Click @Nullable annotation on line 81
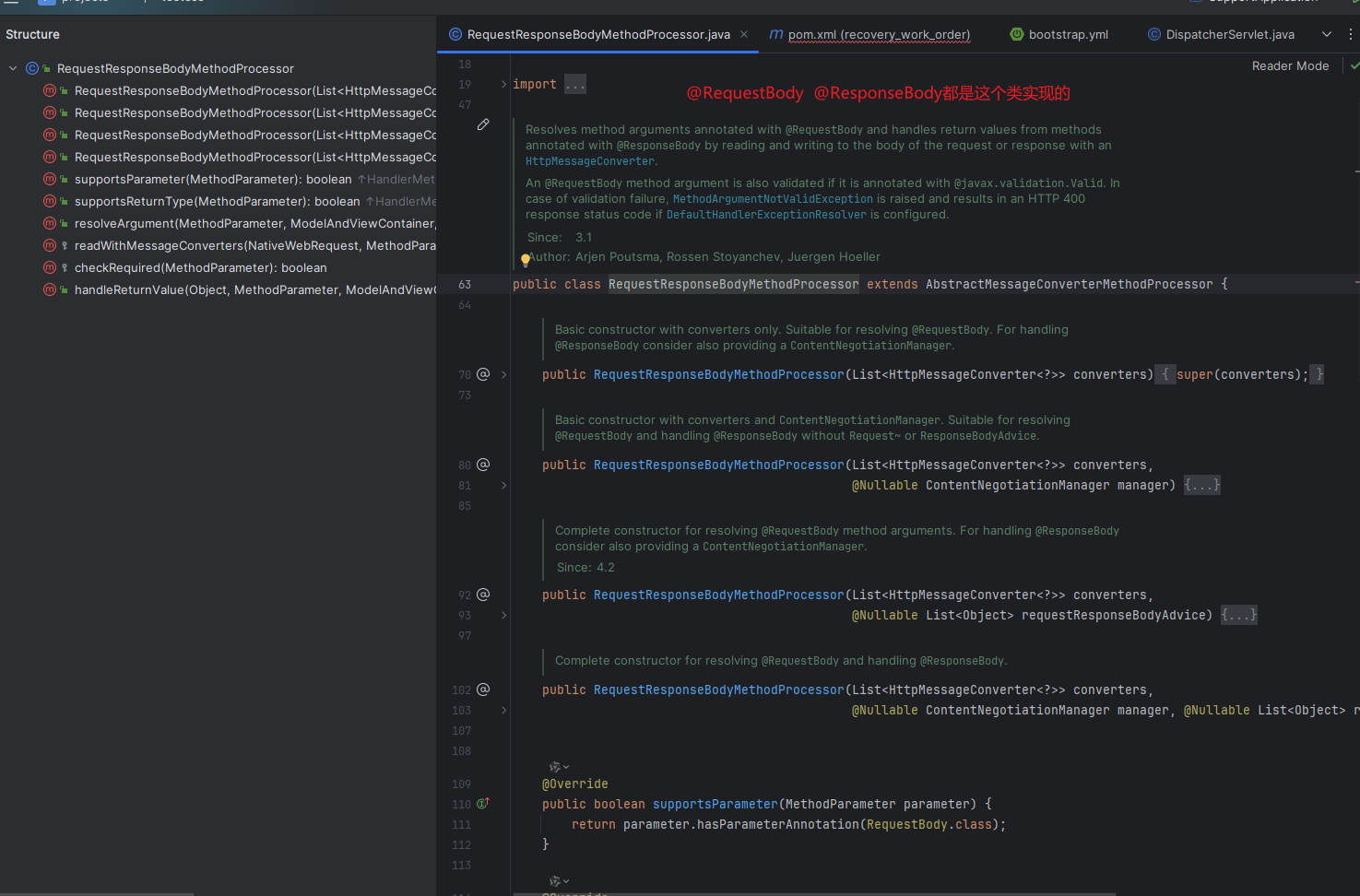 click(x=885, y=485)
